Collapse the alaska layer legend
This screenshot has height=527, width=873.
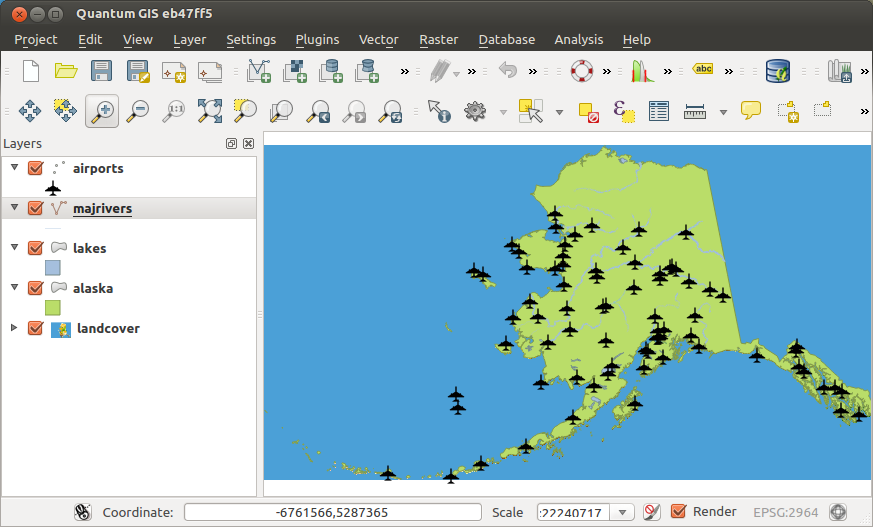coord(14,288)
